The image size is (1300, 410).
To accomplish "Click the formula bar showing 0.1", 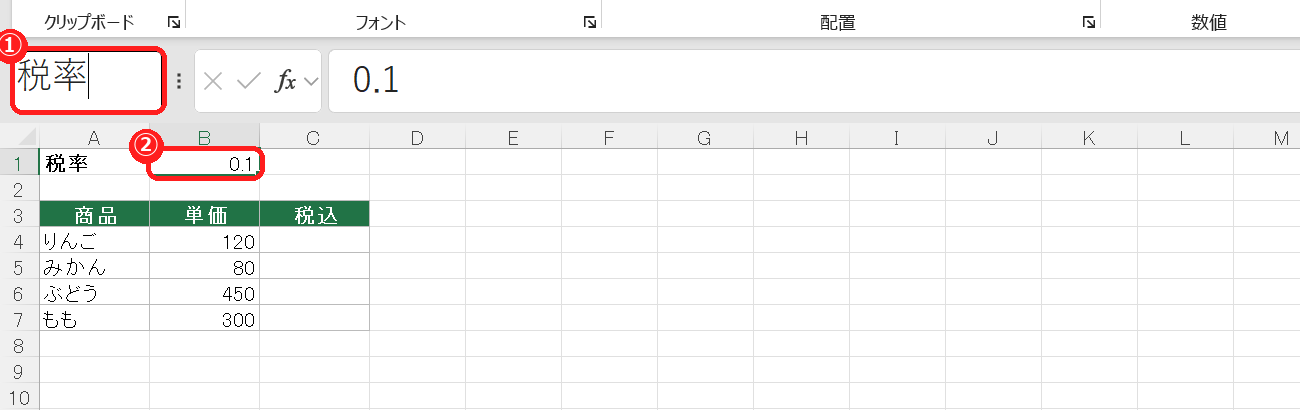I will click(x=814, y=81).
